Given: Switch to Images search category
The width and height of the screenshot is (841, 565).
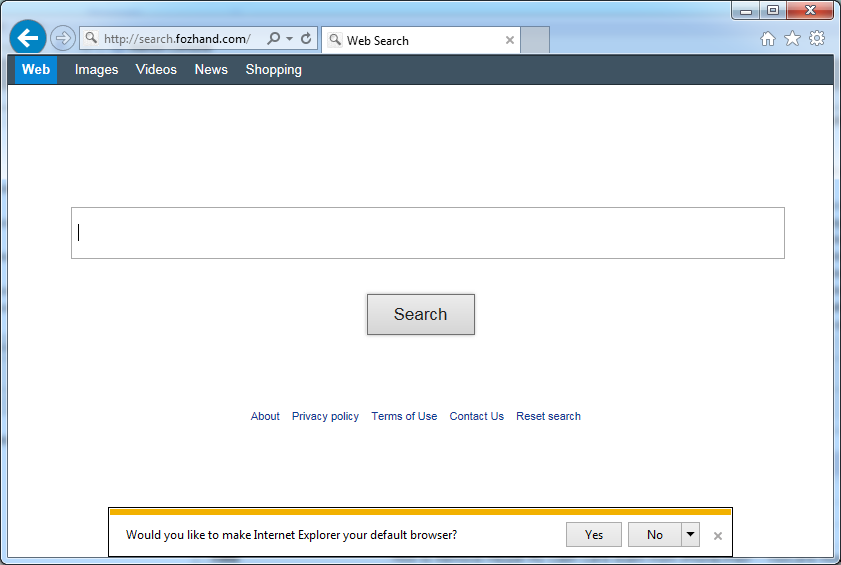Looking at the screenshot, I should tap(97, 70).
